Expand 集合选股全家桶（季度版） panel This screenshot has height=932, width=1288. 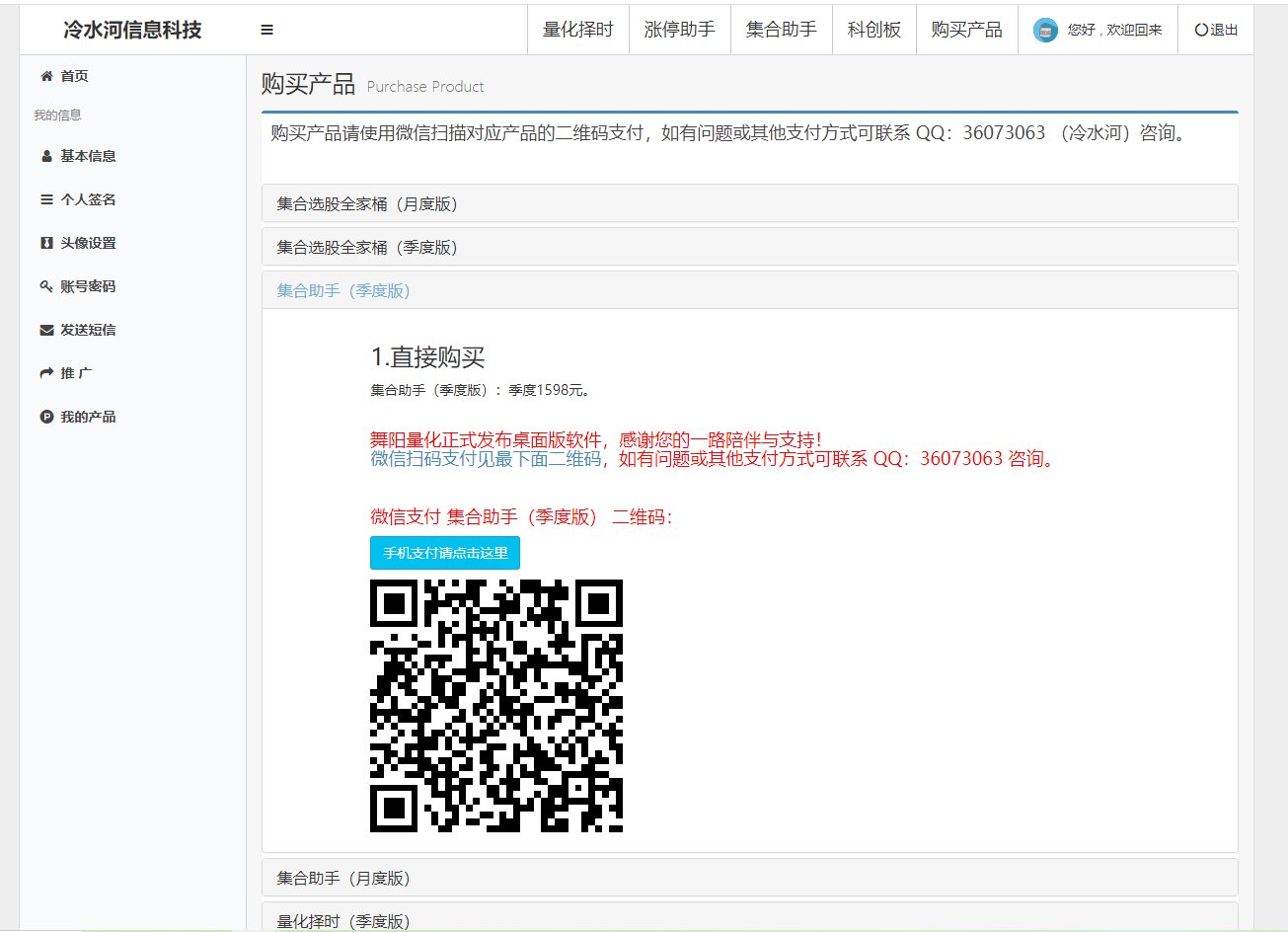pyautogui.click(x=750, y=247)
